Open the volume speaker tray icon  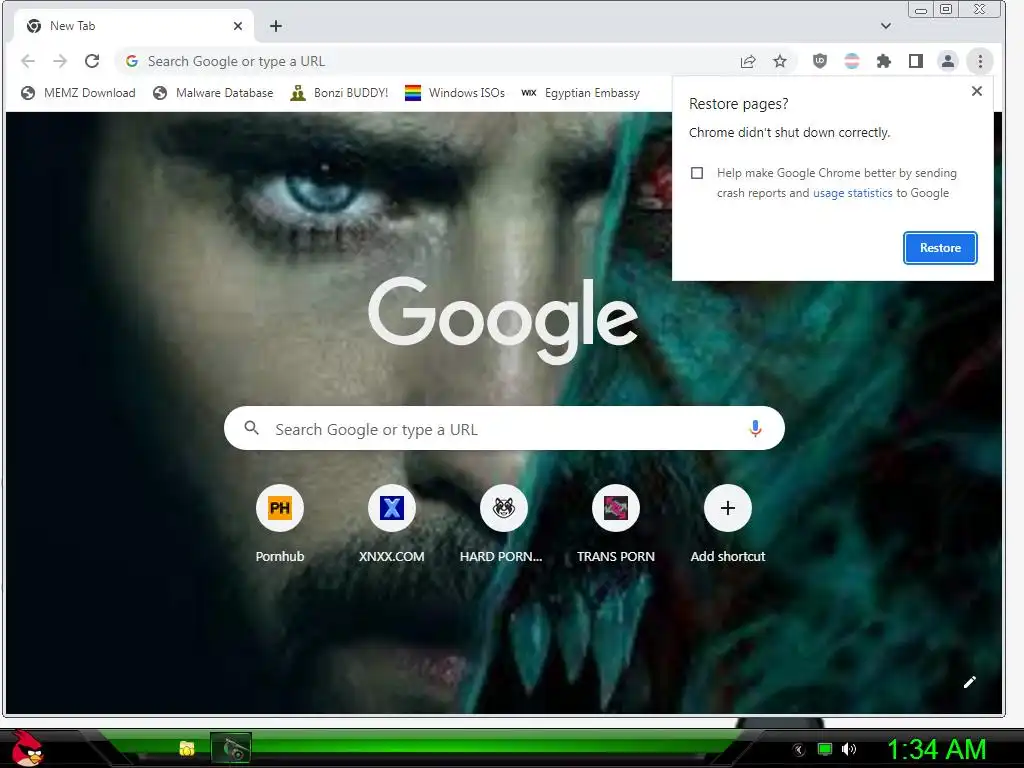[848, 749]
